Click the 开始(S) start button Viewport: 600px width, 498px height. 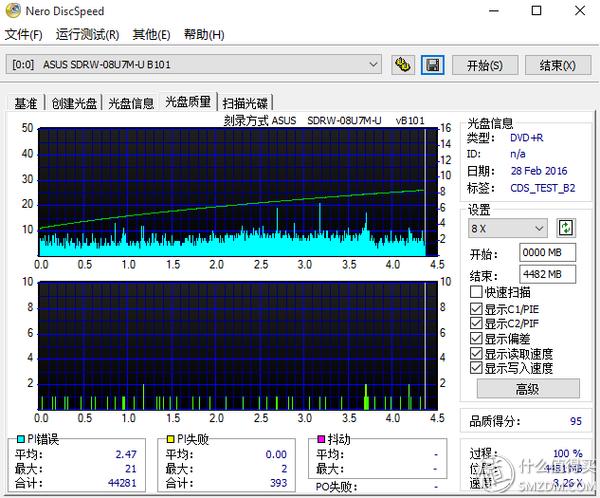[484, 65]
